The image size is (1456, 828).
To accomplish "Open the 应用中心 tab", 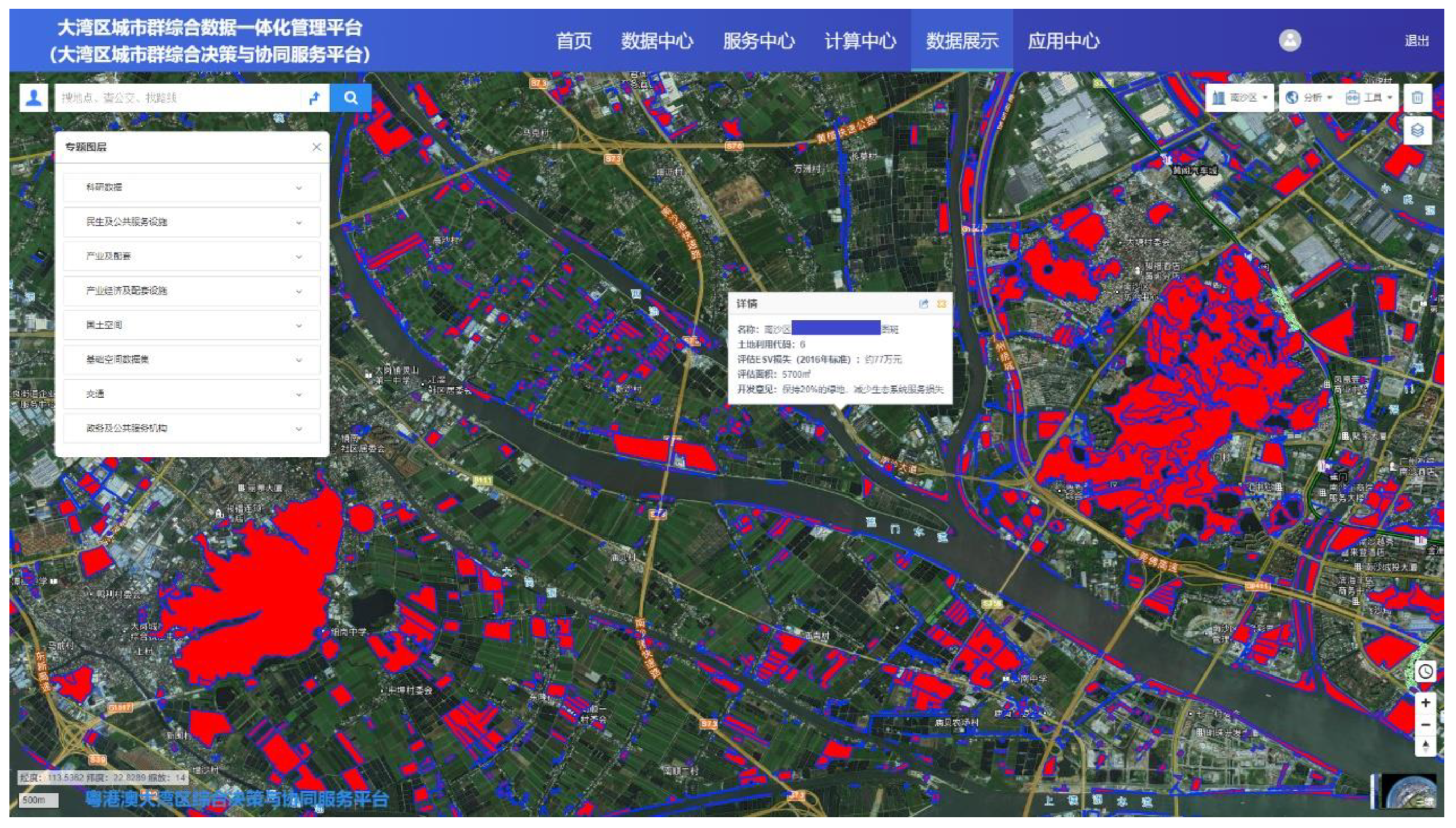I will (x=1063, y=41).
